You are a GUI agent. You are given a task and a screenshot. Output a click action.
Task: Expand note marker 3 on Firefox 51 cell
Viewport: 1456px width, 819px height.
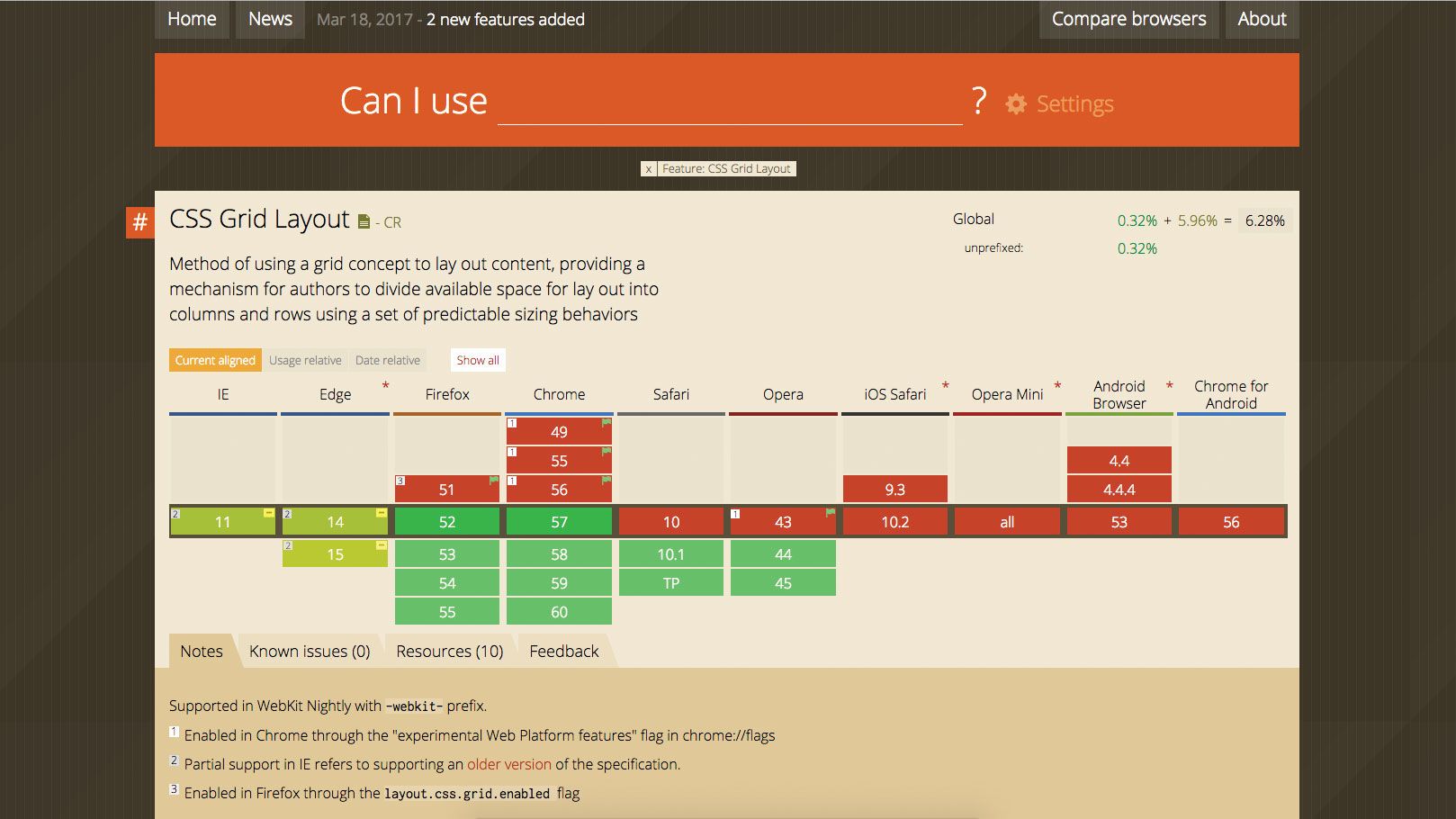pos(400,481)
